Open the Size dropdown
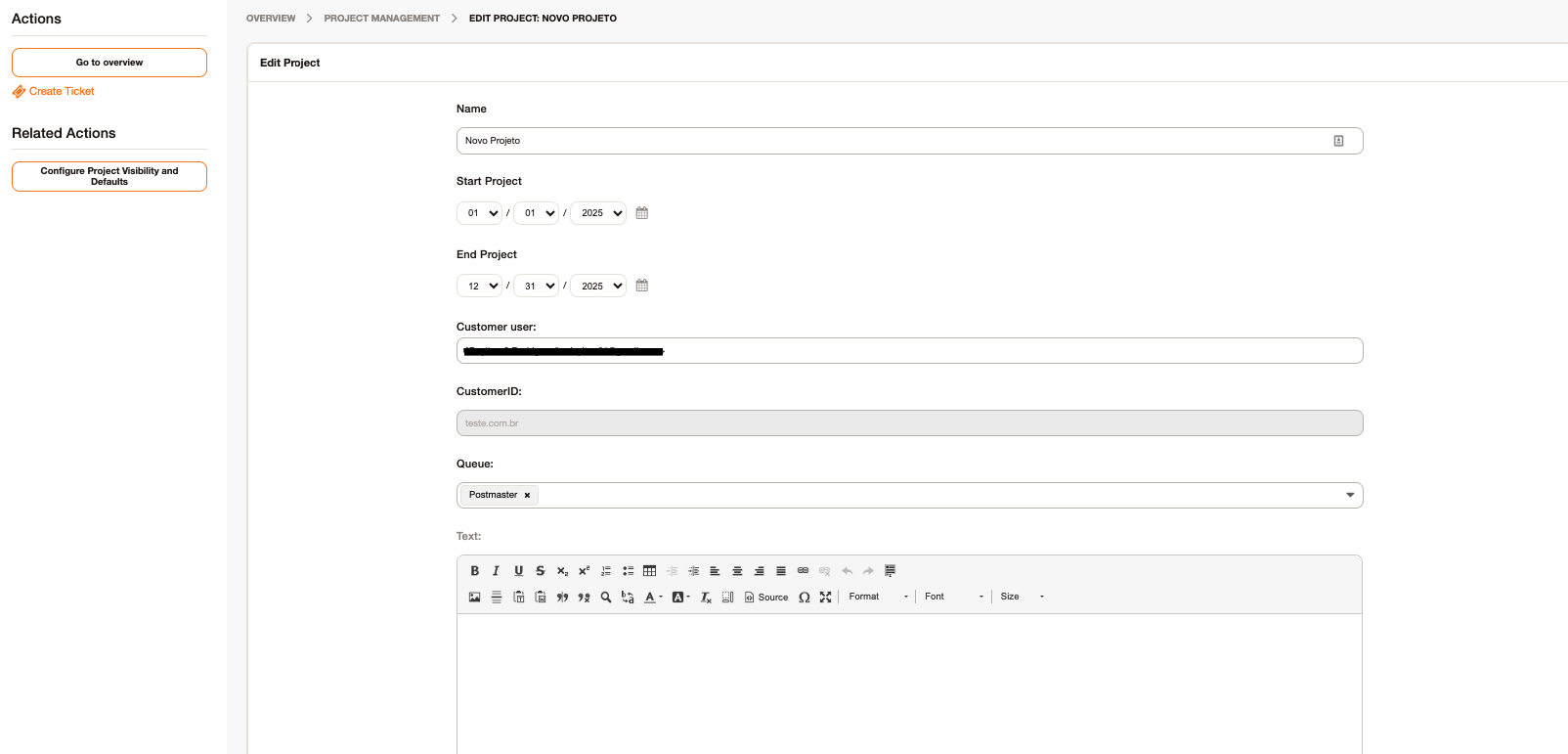 pos(1022,597)
